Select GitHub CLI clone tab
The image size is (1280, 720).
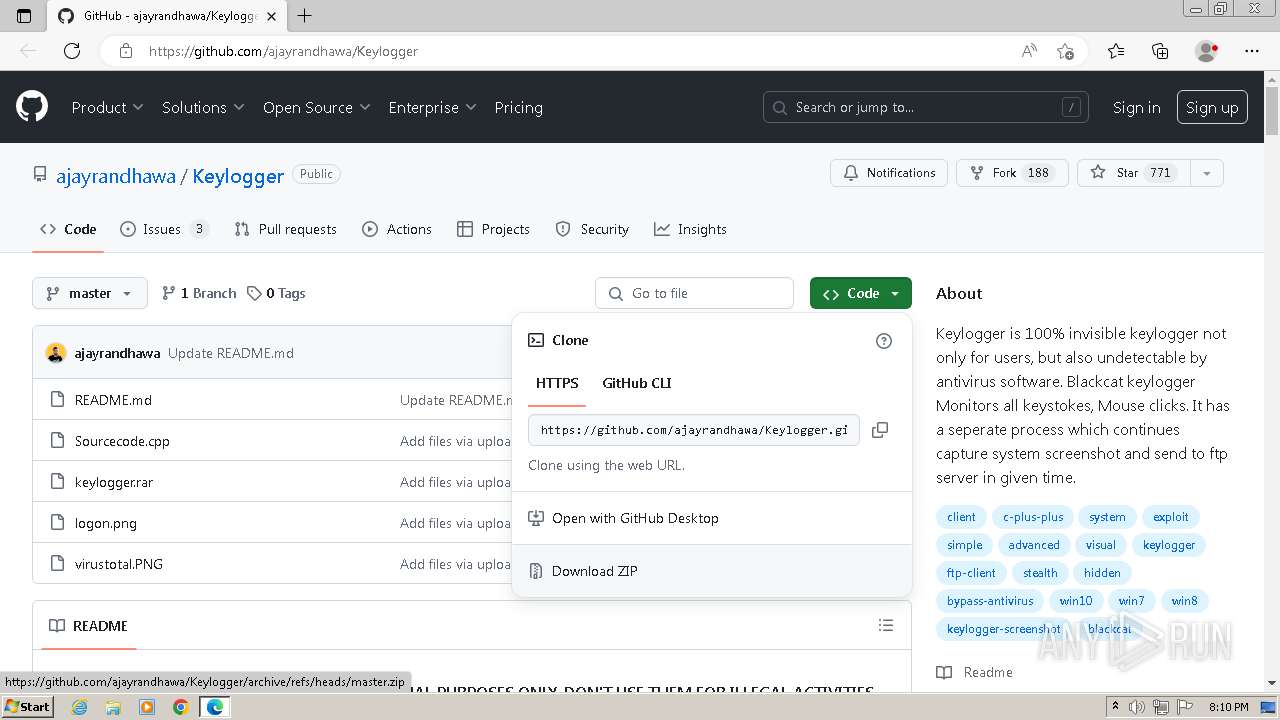click(x=637, y=383)
